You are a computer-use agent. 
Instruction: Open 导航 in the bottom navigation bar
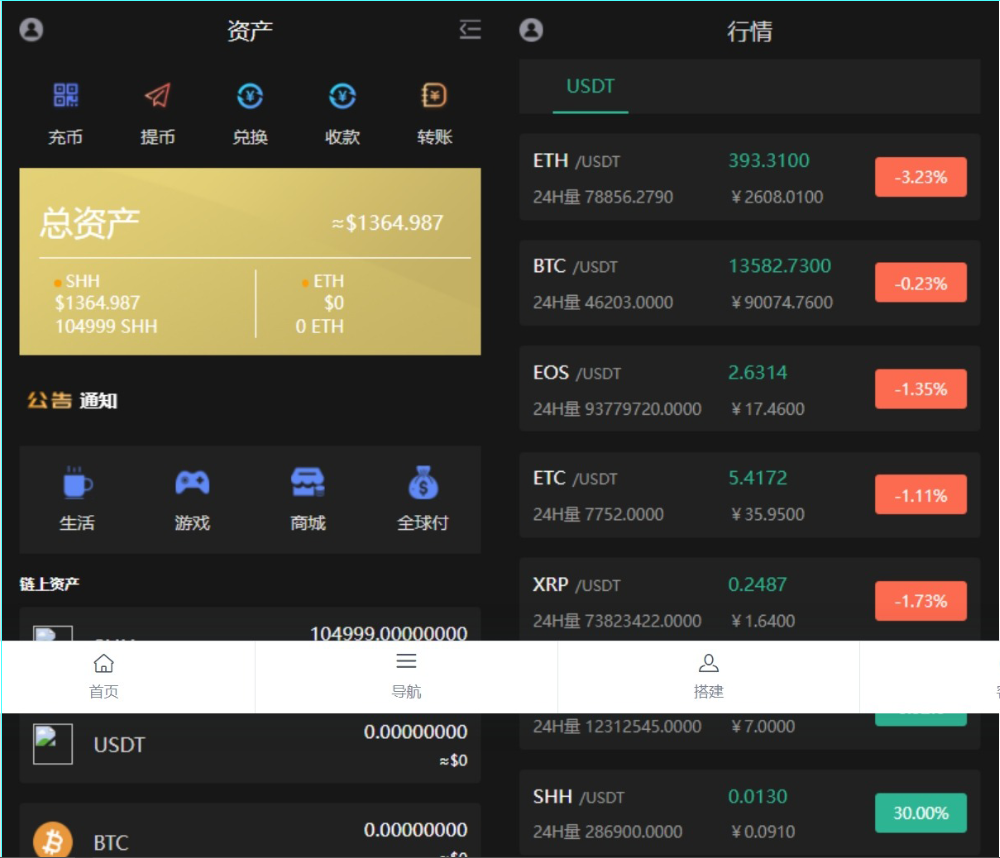(406, 676)
